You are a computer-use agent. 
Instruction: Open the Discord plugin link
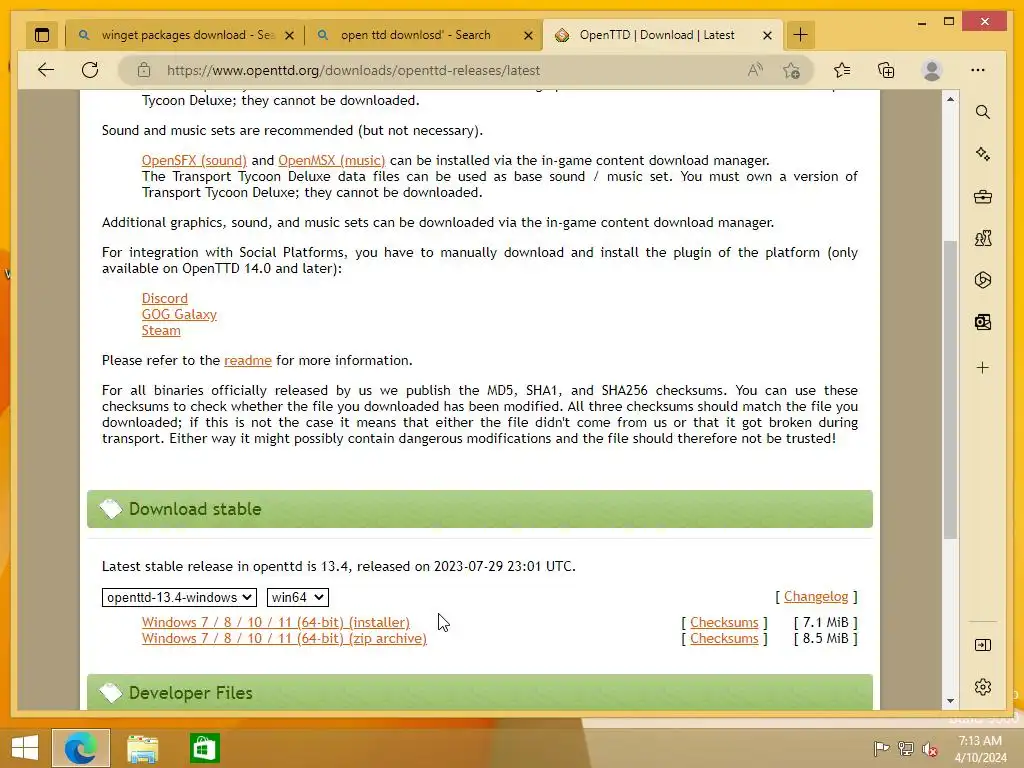165,298
